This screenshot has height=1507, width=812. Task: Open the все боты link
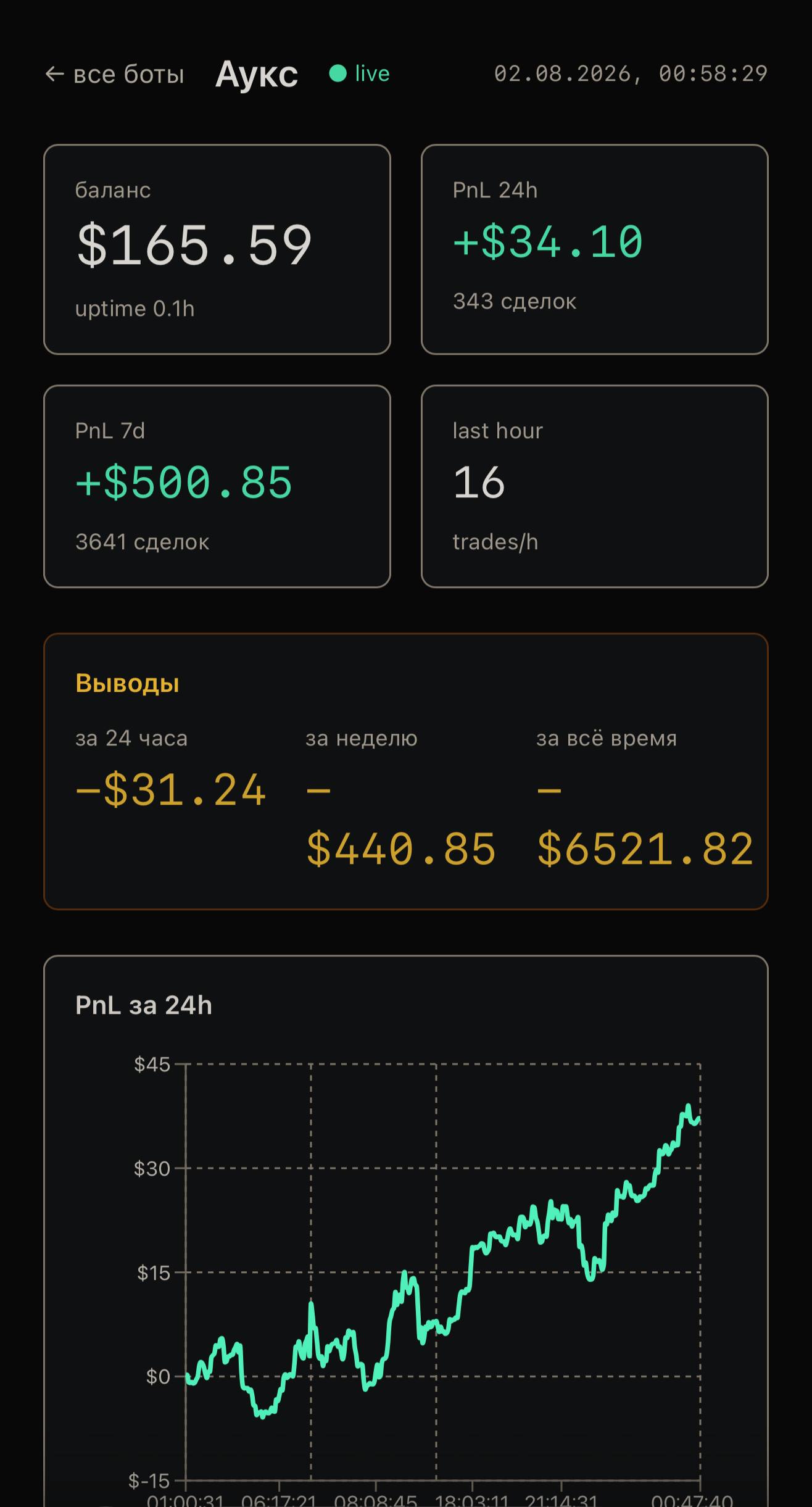pyautogui.click(x=115, y=74)
